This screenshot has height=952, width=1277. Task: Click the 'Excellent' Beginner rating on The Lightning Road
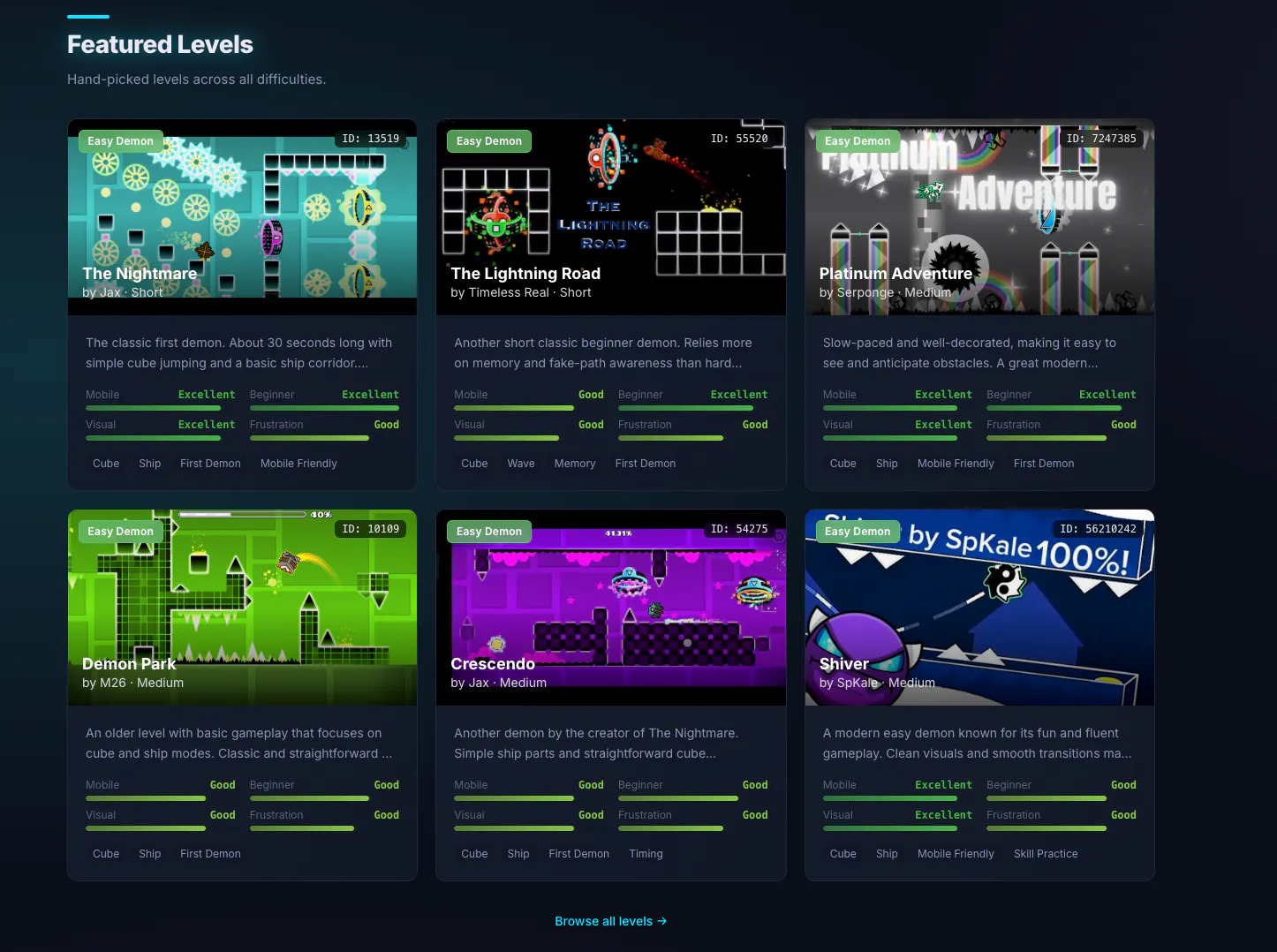[739, 395]
